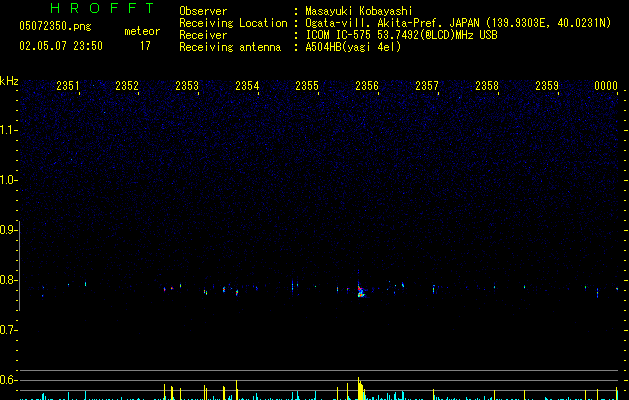Click the 0000 time marker
The image size is (629, 400).
pos(606,86)
